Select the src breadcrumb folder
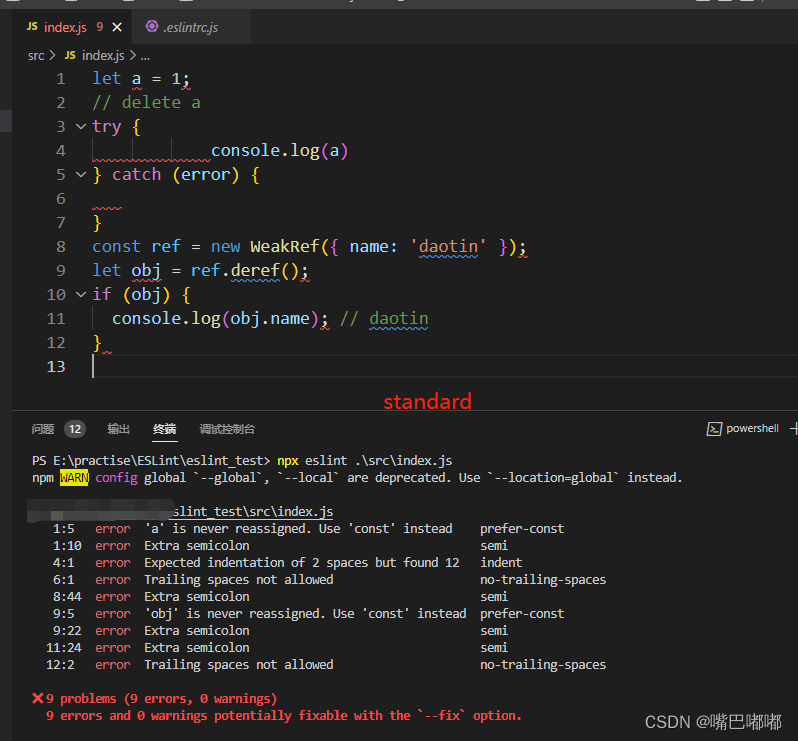The height and width of the screenshot is (741, 798). click(36, 55)
